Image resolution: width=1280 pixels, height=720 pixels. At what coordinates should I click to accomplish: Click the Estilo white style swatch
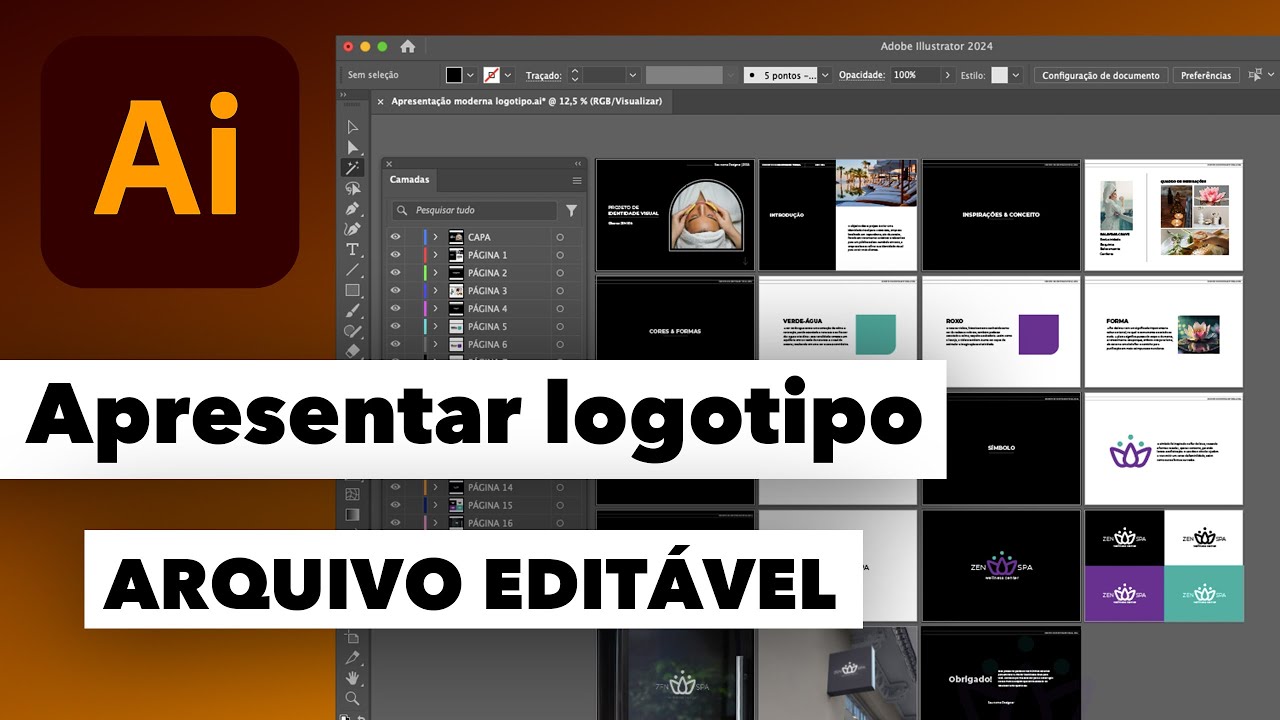999,75
